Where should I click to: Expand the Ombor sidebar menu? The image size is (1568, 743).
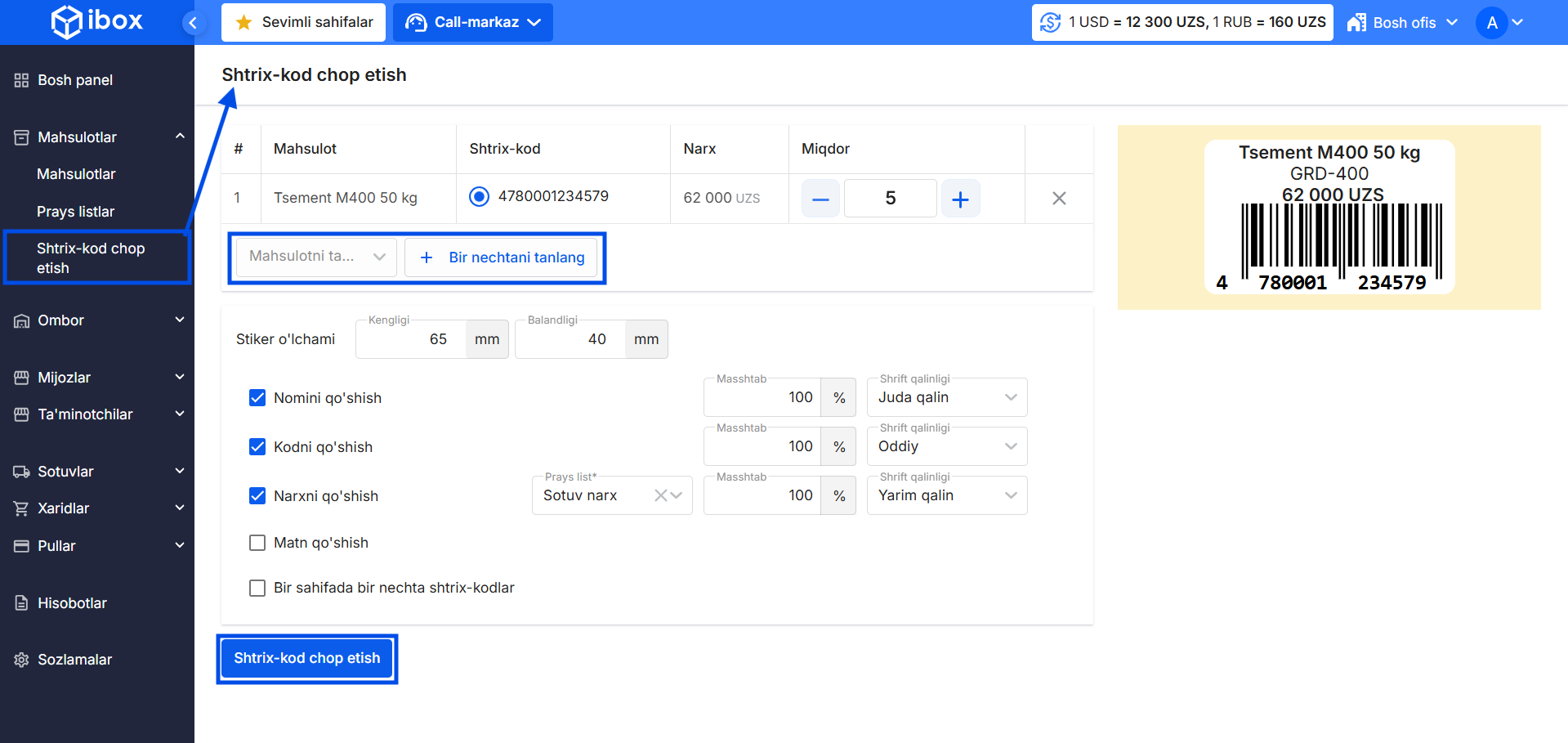click(x=98, y=320)
